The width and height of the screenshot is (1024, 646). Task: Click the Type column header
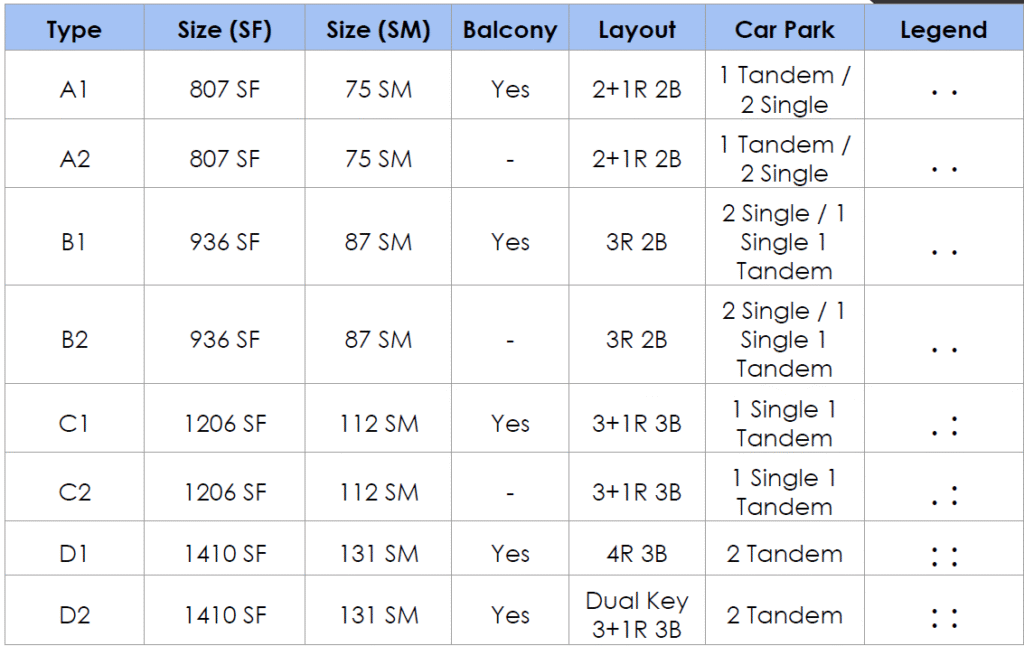click(x=74, y=30)
